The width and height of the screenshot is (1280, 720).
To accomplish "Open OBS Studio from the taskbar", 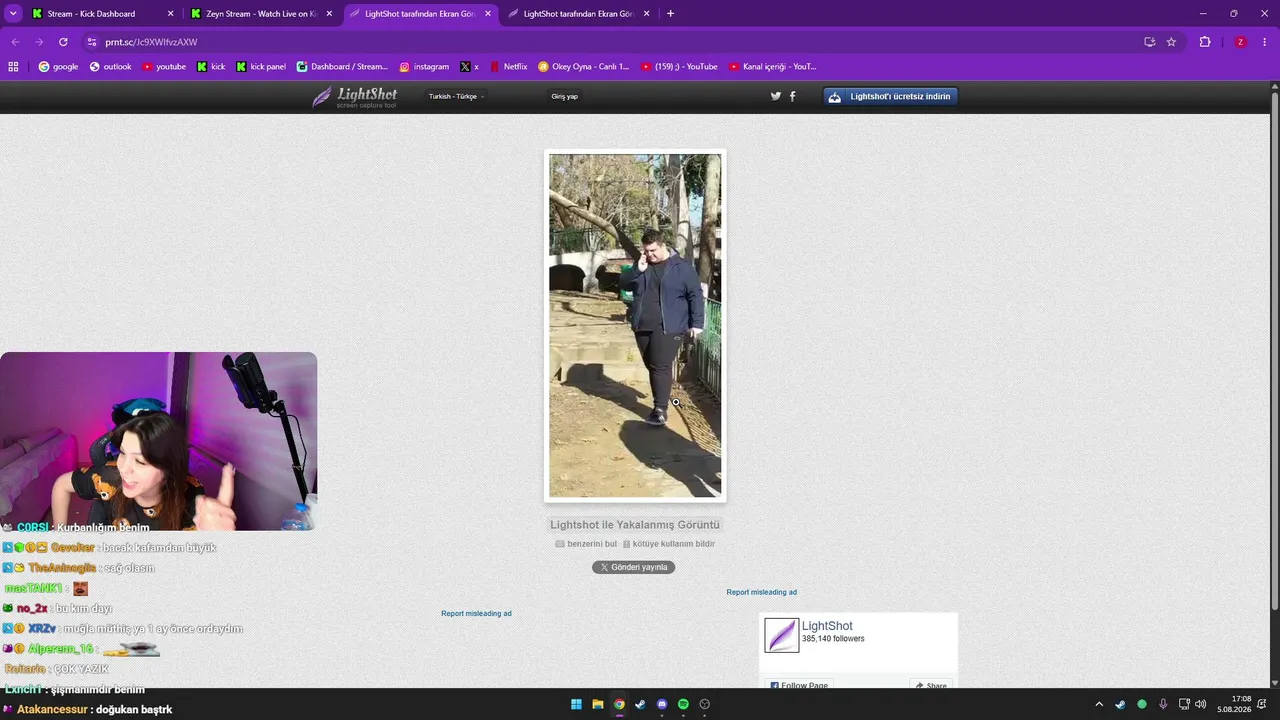I will click(x=705, y=704).
